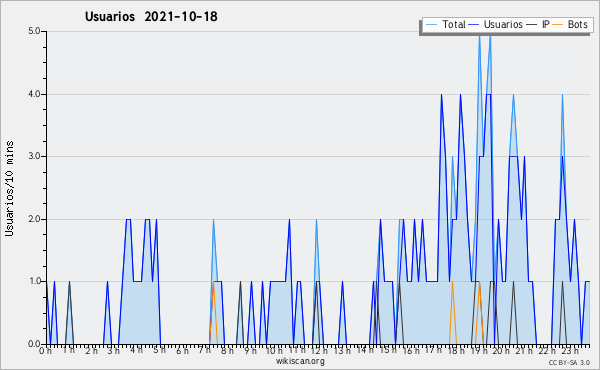
Task: Click the "9 h" hour label
Action: click(250, 351)
